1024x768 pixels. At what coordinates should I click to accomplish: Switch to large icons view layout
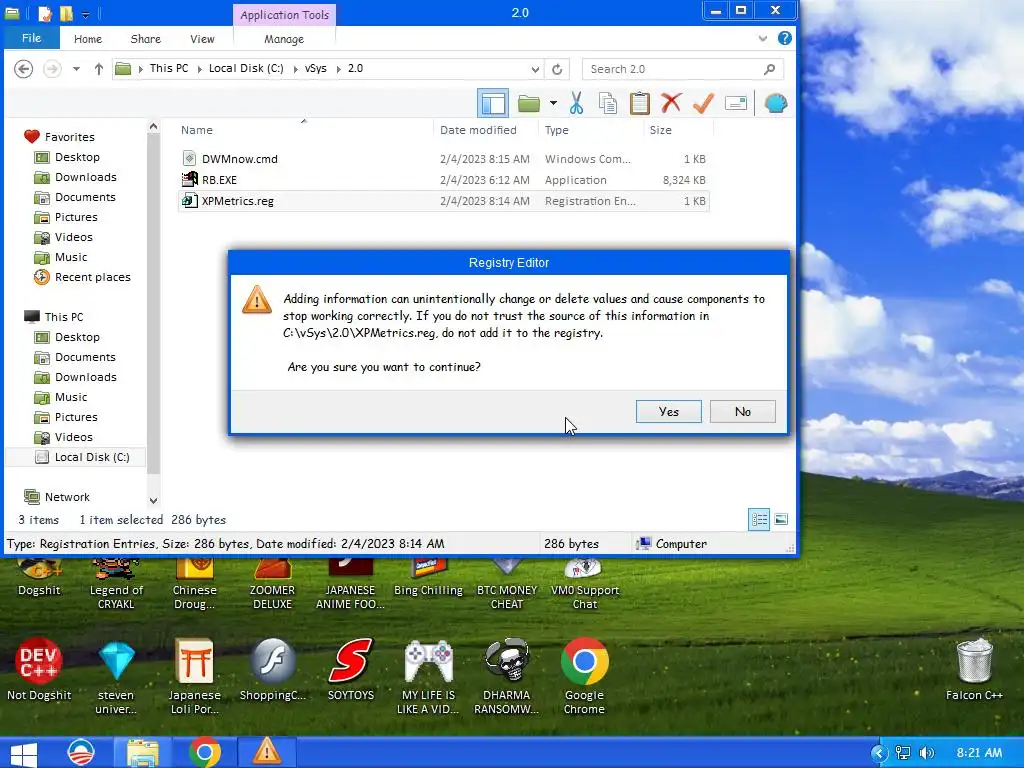781,520
